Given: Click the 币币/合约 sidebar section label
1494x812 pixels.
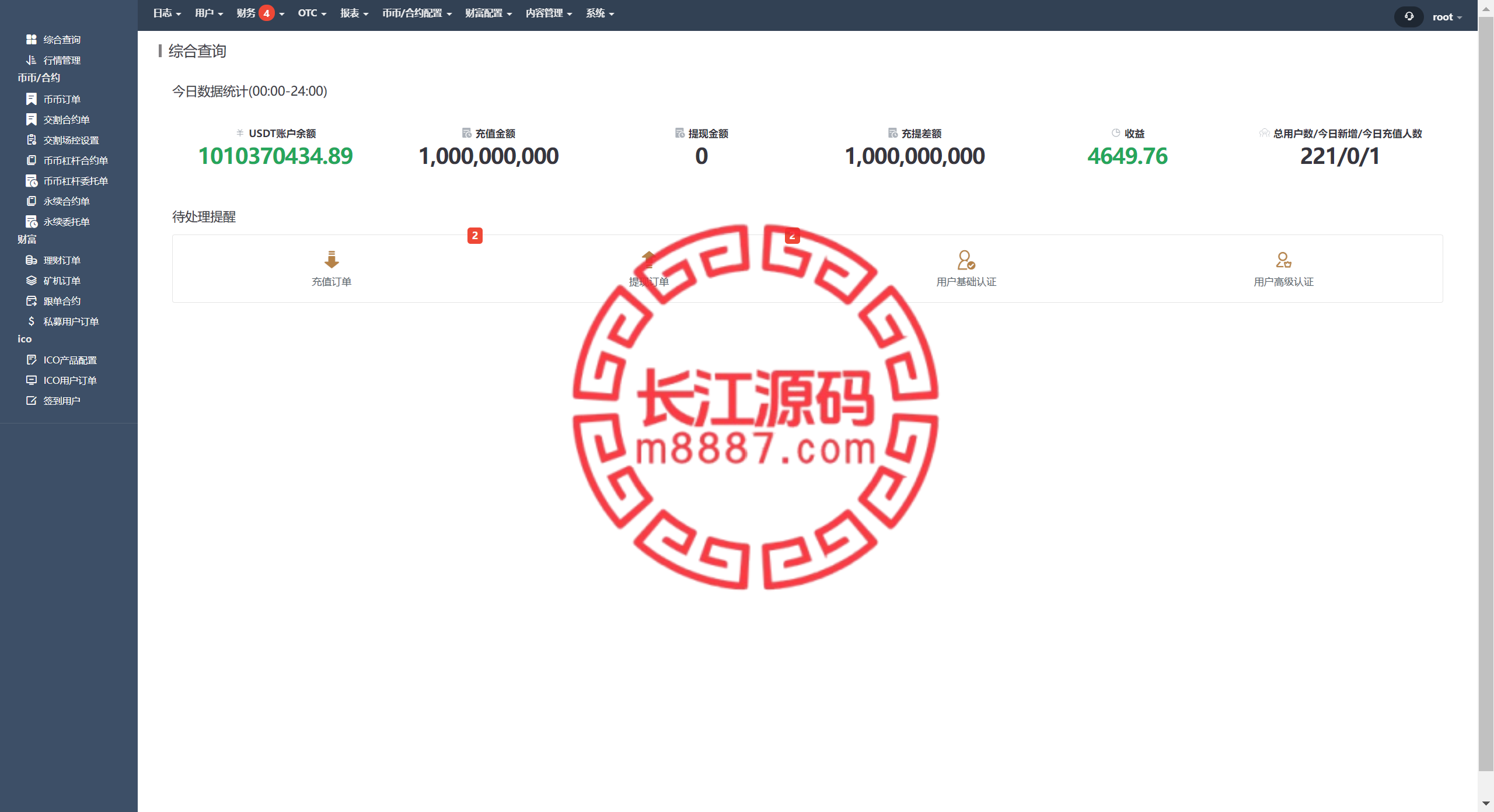Looking at the screenshot, I should pos(39,78).
